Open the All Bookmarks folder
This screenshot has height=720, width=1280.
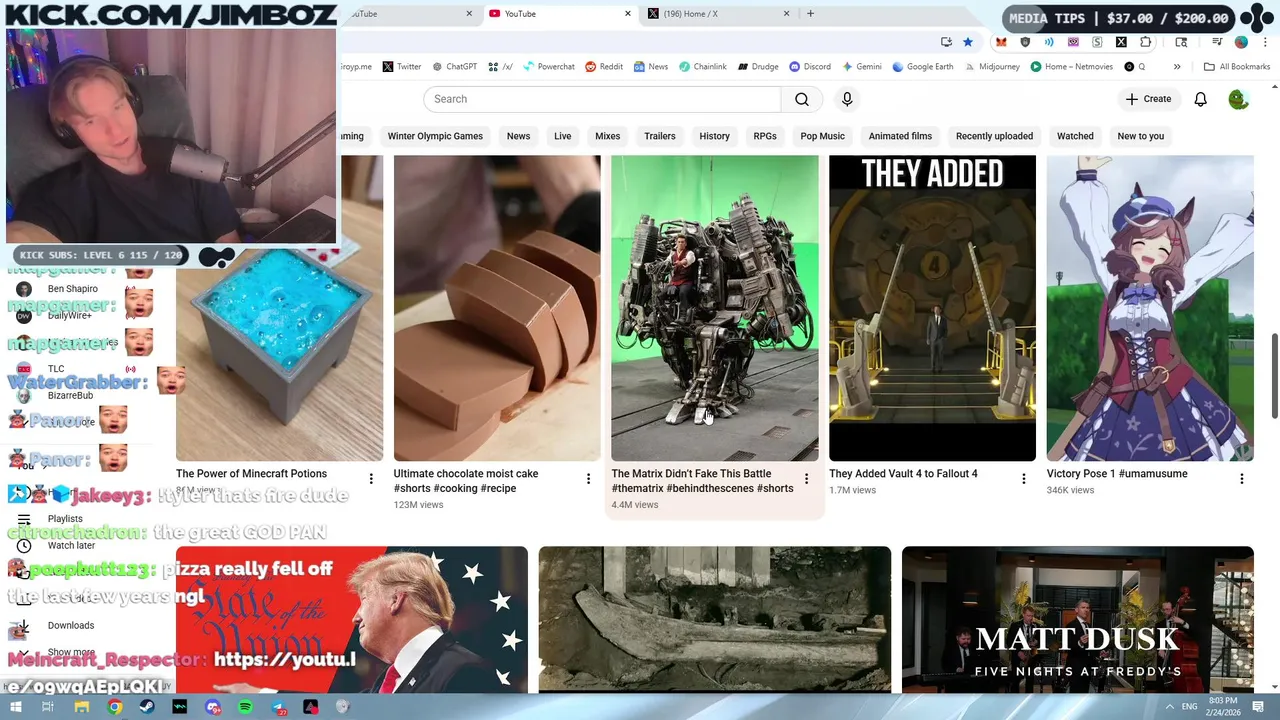point(1237,67)
